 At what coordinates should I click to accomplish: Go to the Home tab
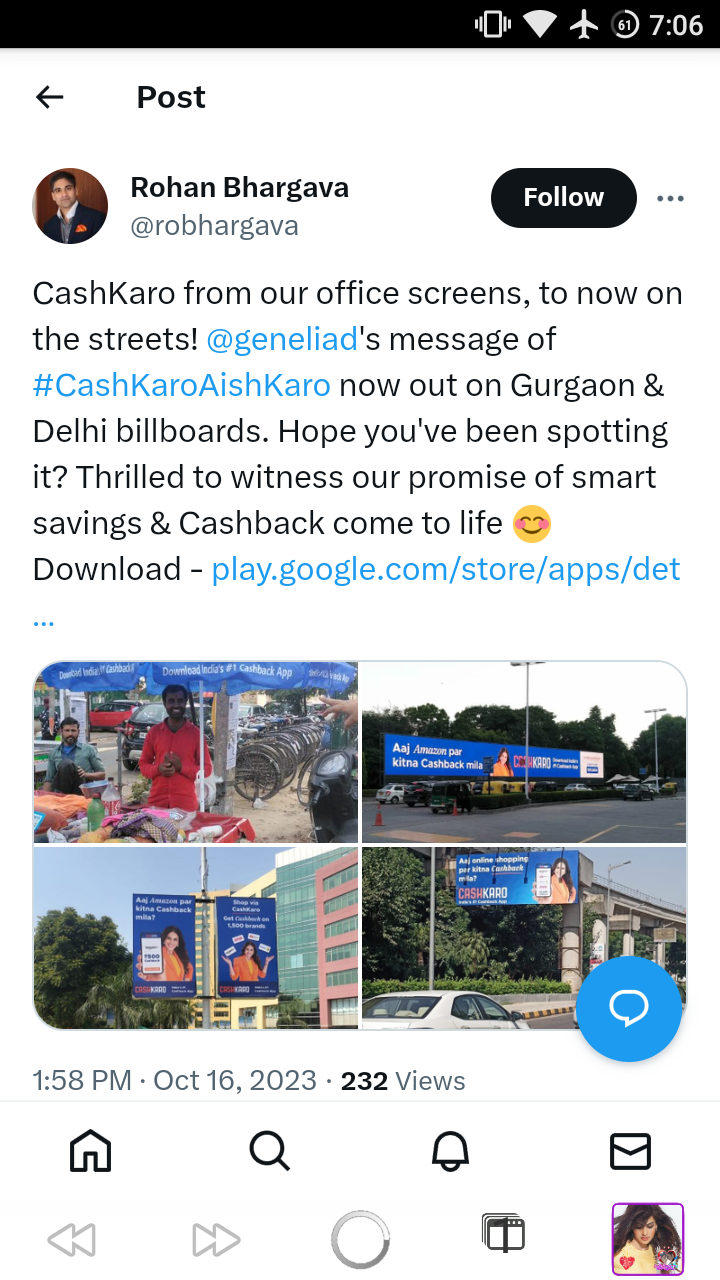[90, 1150]
